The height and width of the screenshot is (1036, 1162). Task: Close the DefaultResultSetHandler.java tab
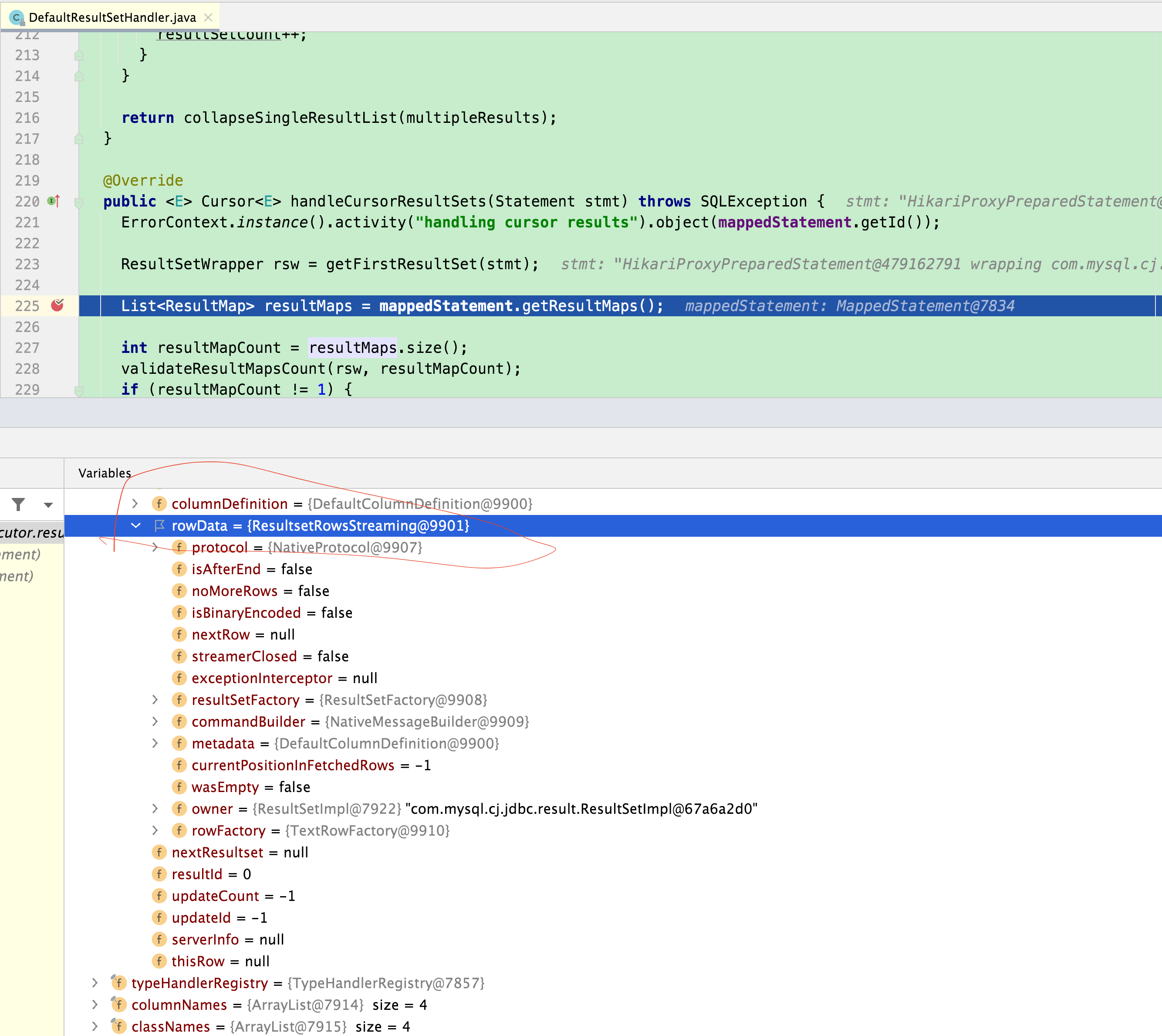click(208, 18)
